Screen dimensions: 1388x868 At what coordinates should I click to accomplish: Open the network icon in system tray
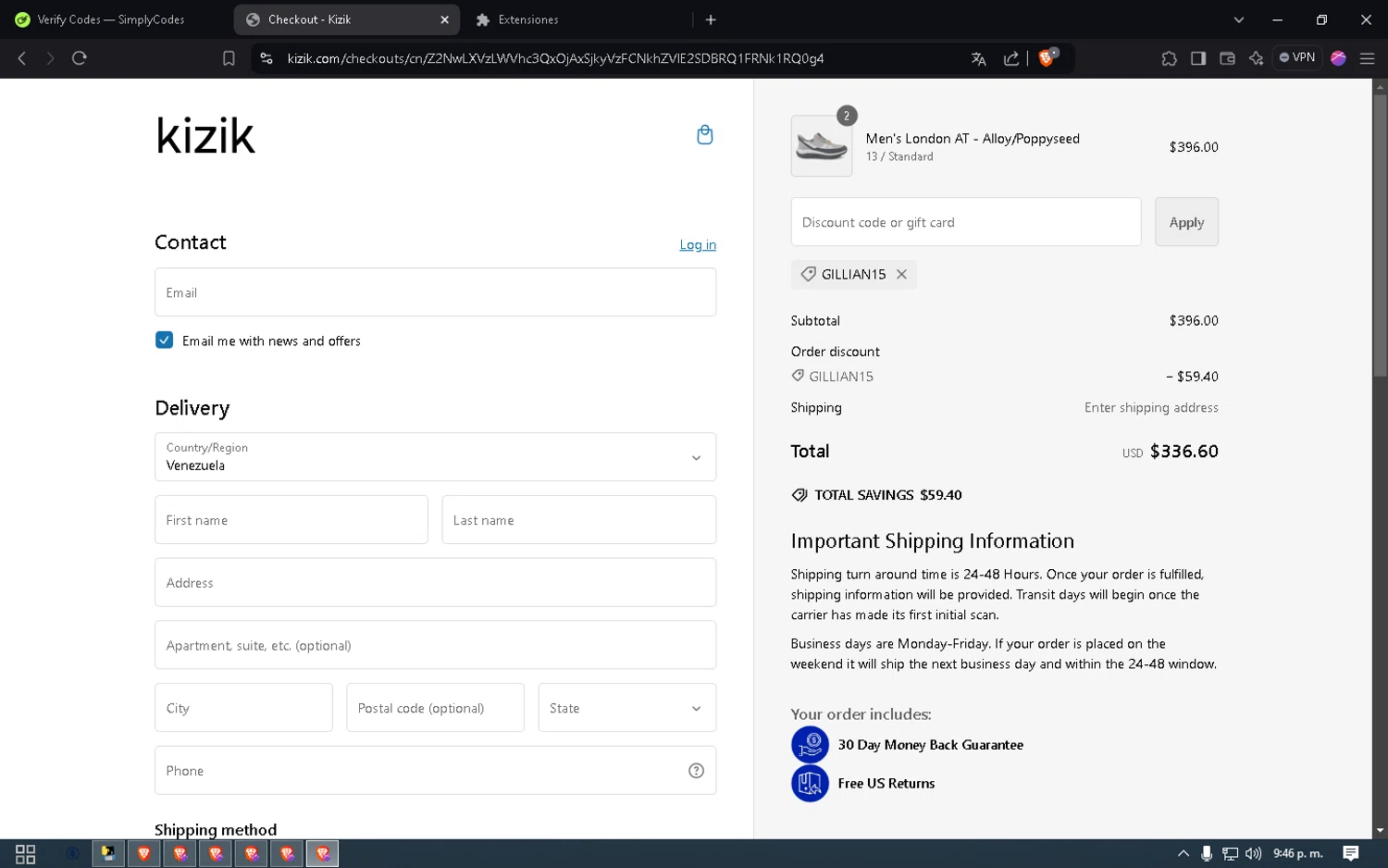click(x=1230, y=853)
